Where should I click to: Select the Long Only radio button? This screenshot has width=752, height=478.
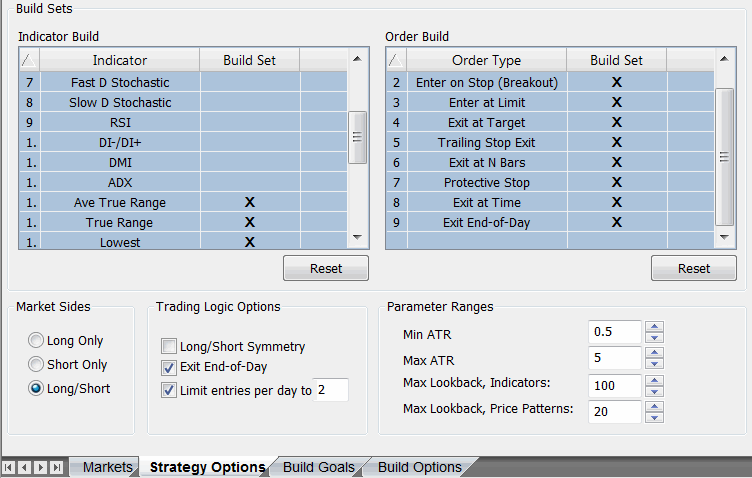click(37, 341)
